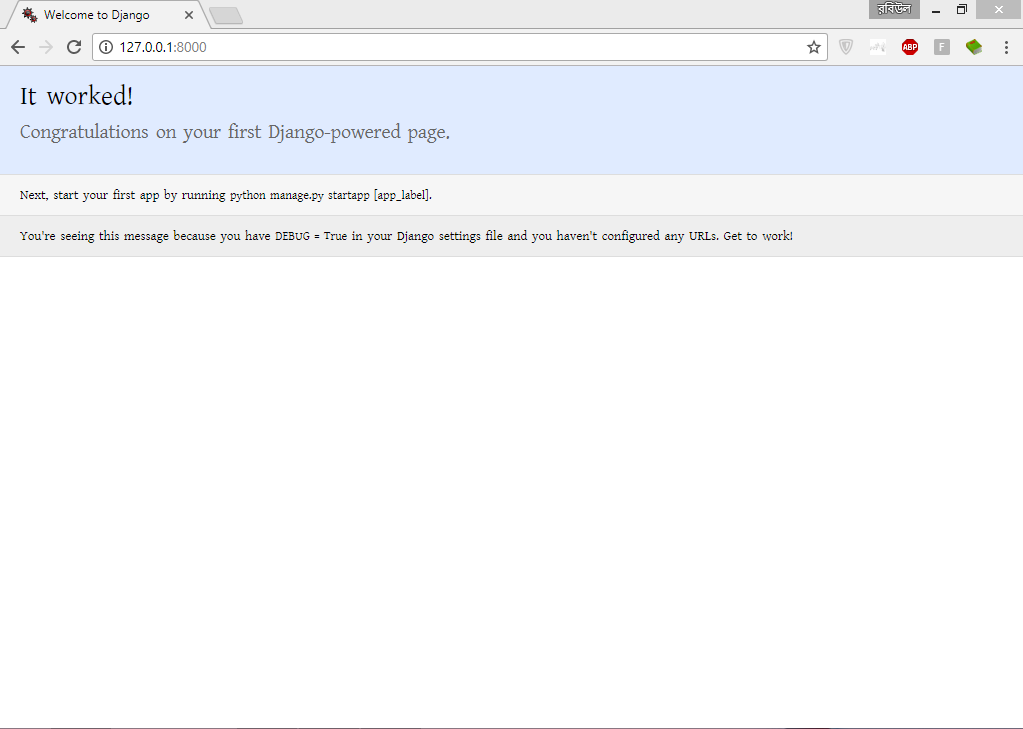Open the Chrome profile name button
The height and width of the screenshot is (729, 1023).
coord(894,9)
